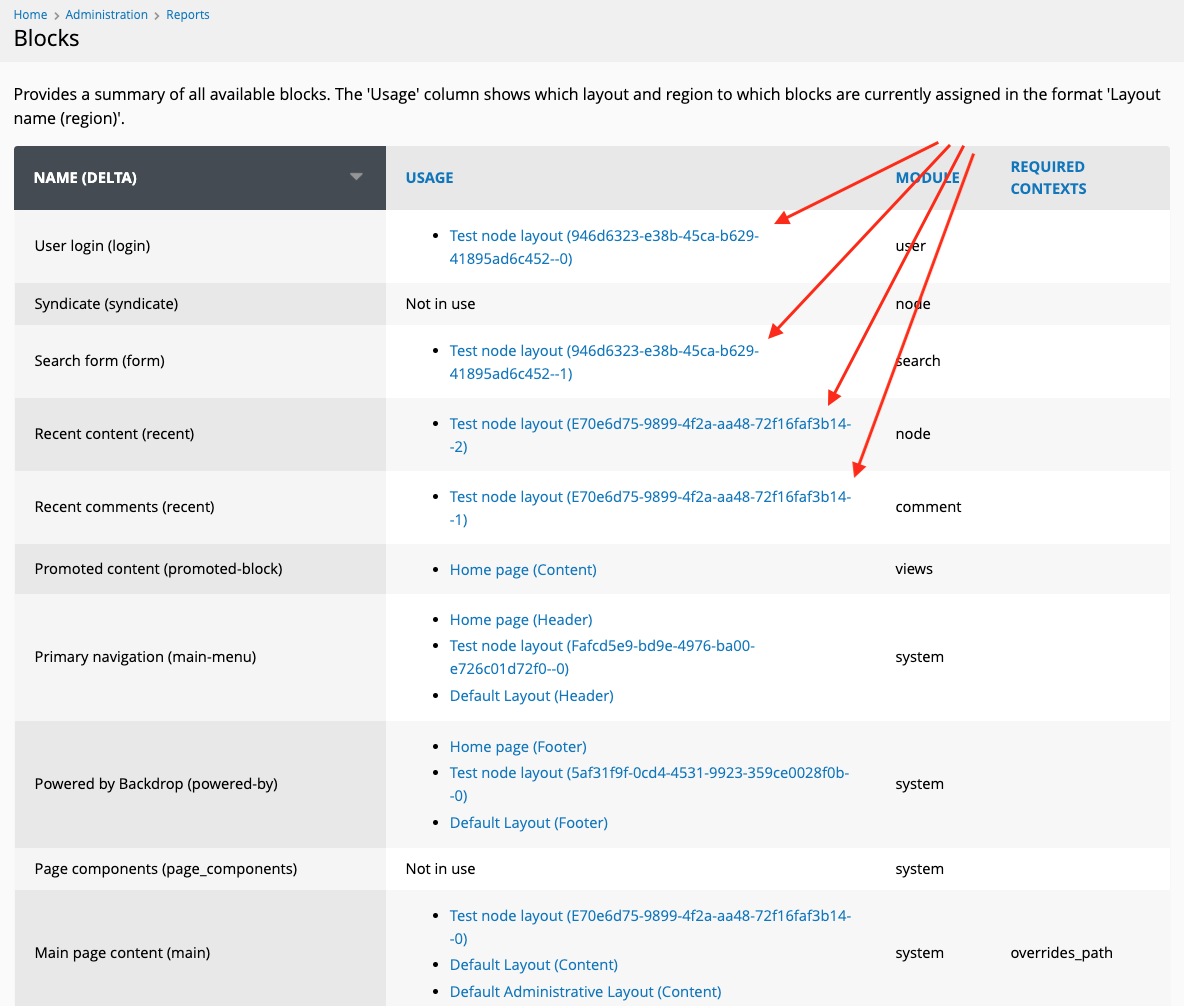Viewport: 1184px width, 1006px height.
Task: Open Test node layout Fafcd5e9 link
Action: (602, 657)
